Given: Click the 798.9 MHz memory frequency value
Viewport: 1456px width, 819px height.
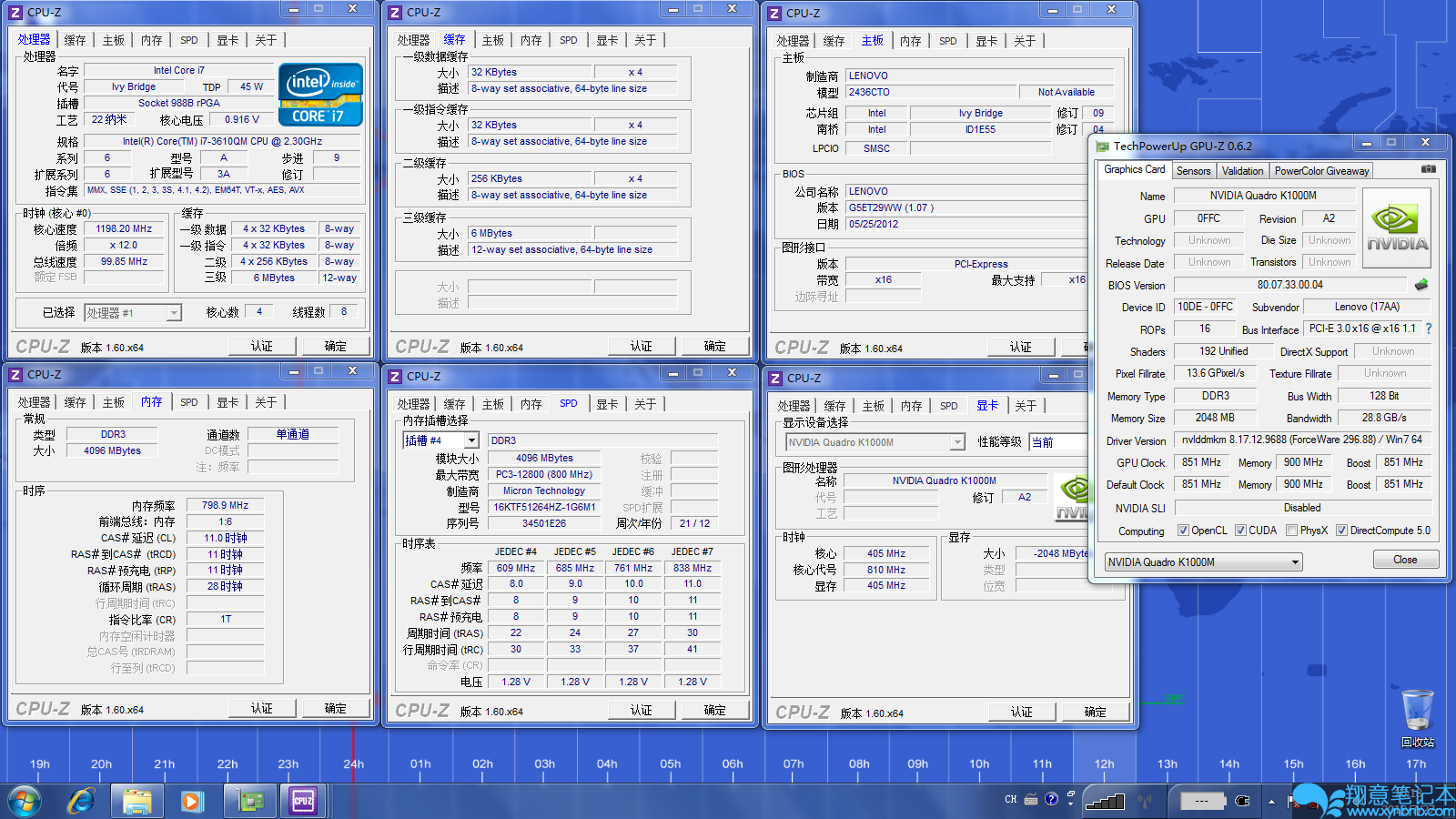Looking at the screenshot, I should [x=225, y=505].
